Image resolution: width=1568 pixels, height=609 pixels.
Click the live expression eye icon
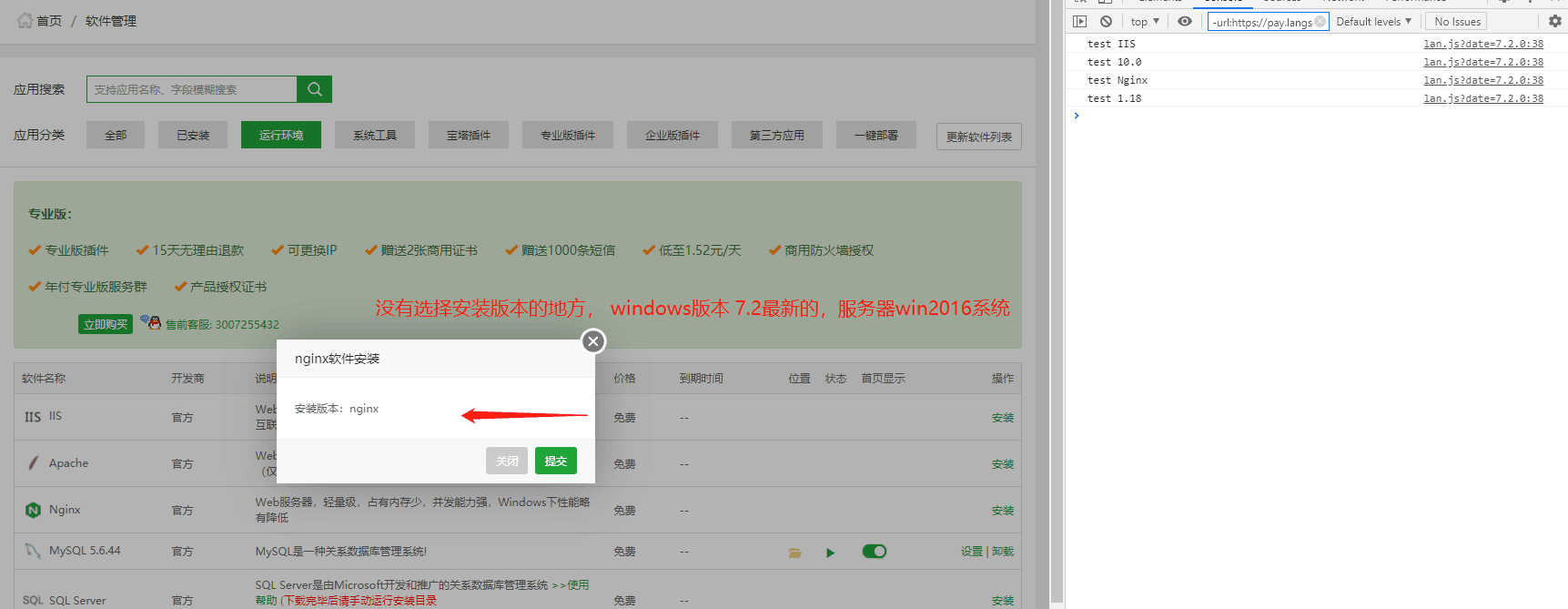click(x=1185, y=21)
